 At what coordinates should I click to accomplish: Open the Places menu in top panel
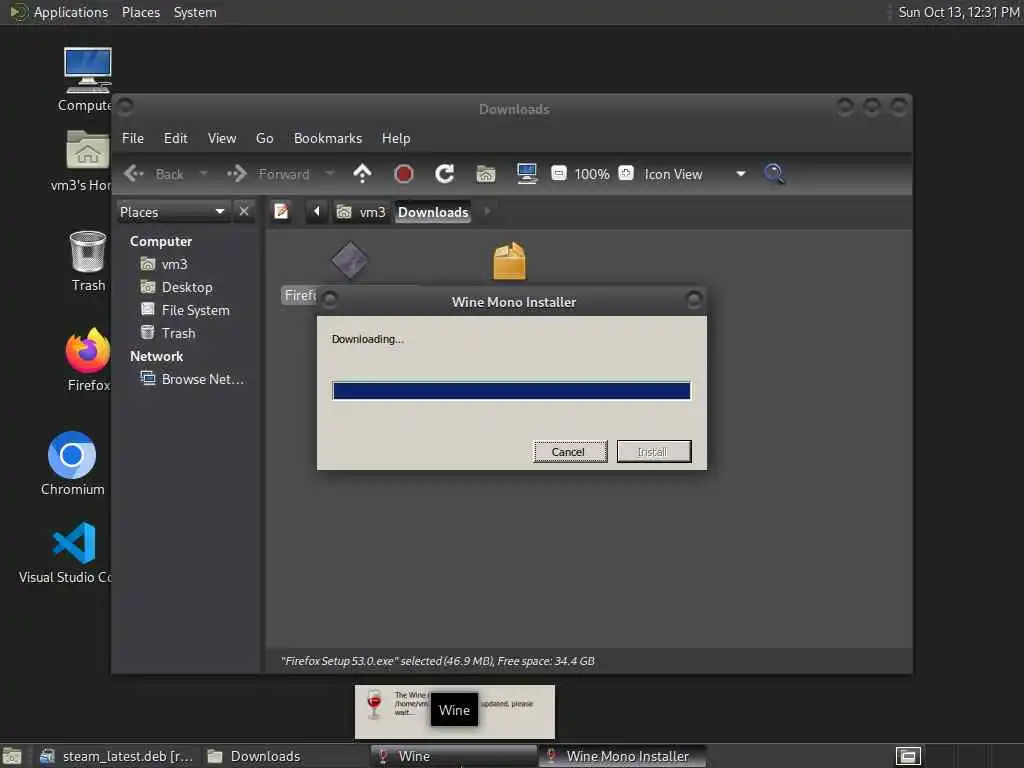tap(140, 12)
